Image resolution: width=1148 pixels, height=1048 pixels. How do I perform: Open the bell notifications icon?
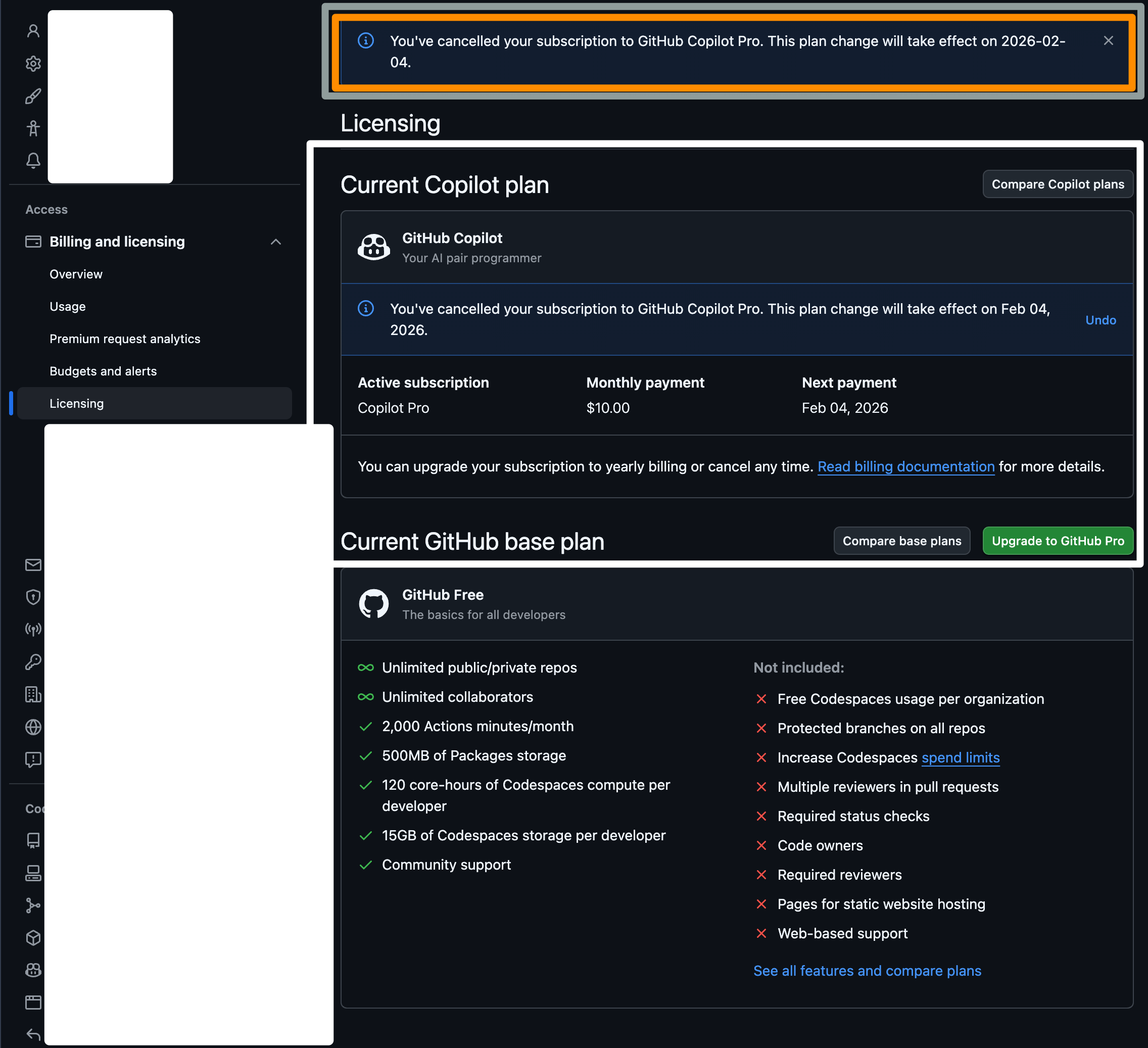click(x=33, y=161)
